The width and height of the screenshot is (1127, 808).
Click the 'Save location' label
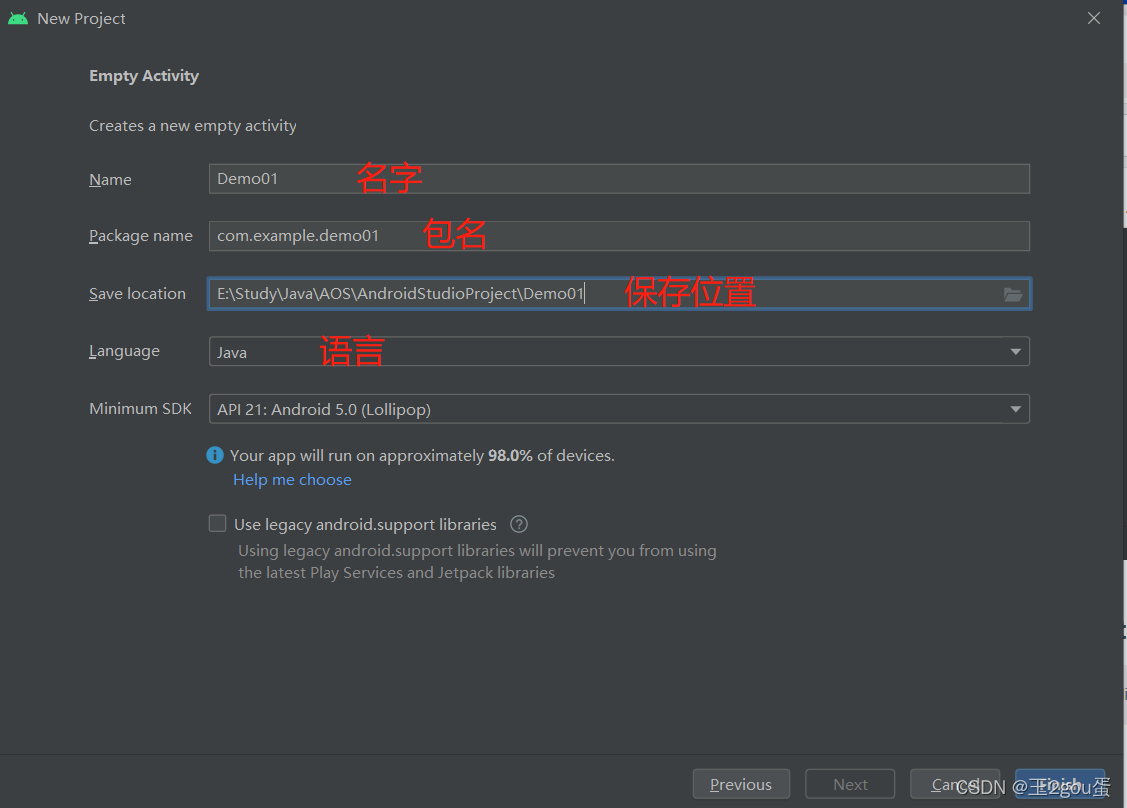click(137, 293)
